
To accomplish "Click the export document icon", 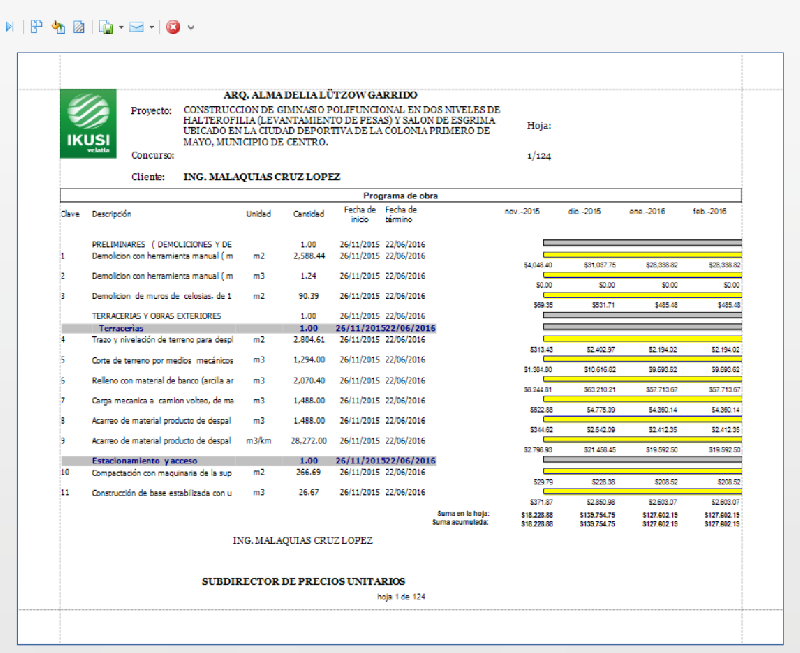I will 105,27.
